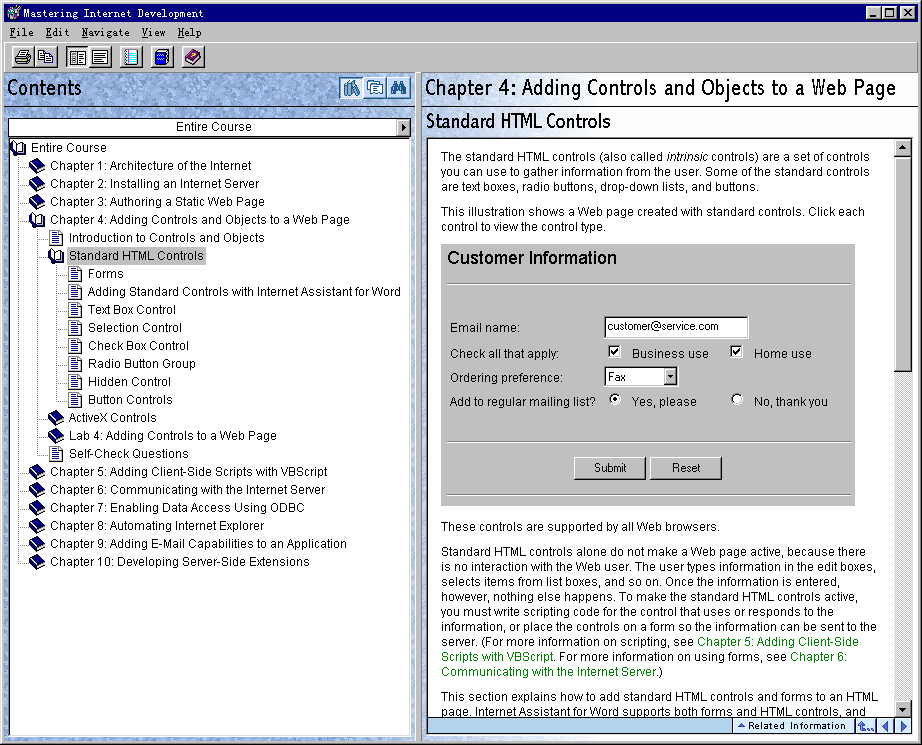Click the book icon beside Chapter 5
The height and width of the screenshot is (745, 922).
37,472
